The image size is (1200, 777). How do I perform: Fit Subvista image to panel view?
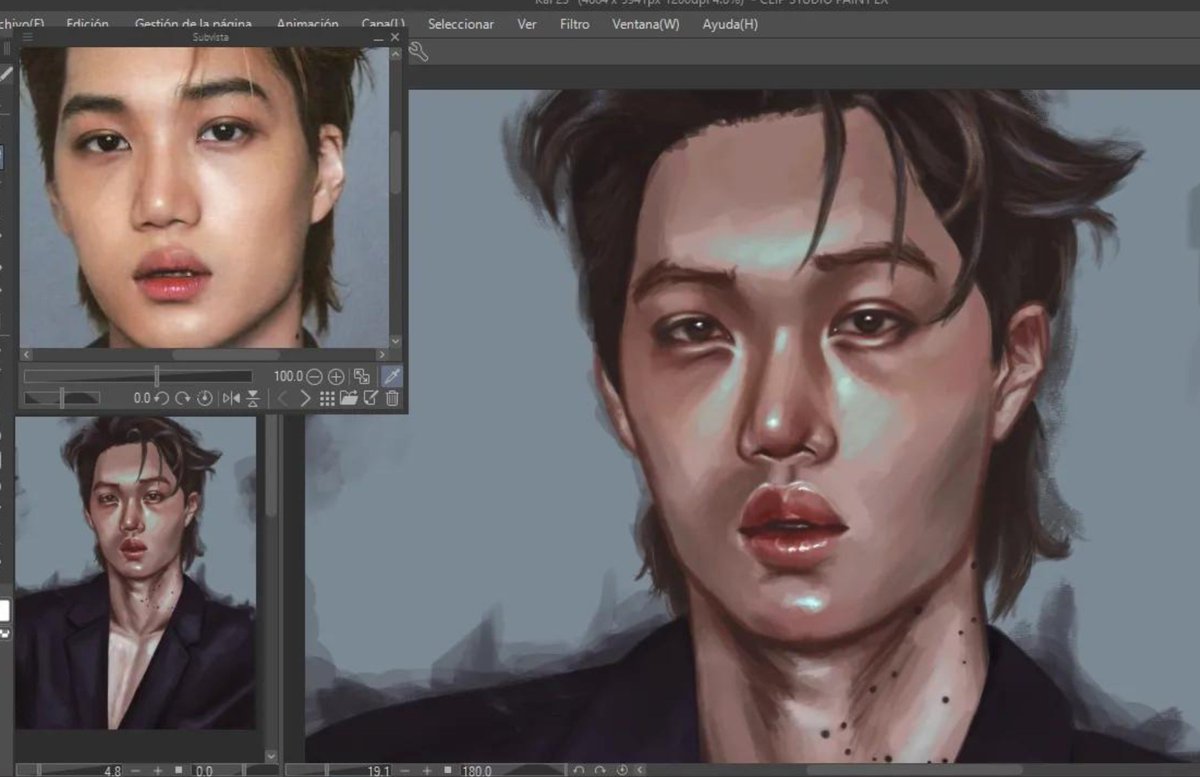361,377
